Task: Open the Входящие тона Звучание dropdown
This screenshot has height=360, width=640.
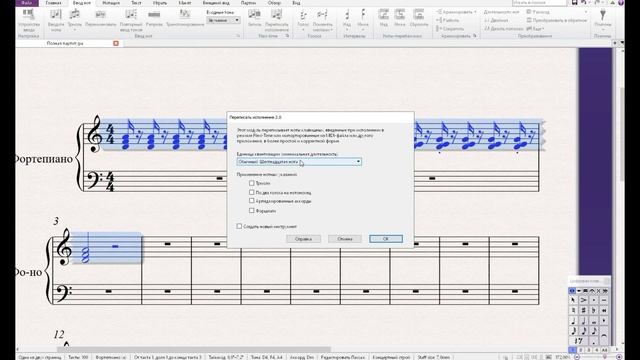Action: pyautogui.click(x=223, y=20)
